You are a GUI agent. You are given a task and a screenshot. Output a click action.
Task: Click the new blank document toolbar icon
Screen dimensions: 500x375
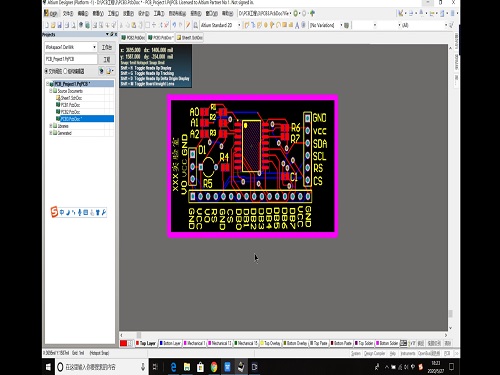point(47,25)
